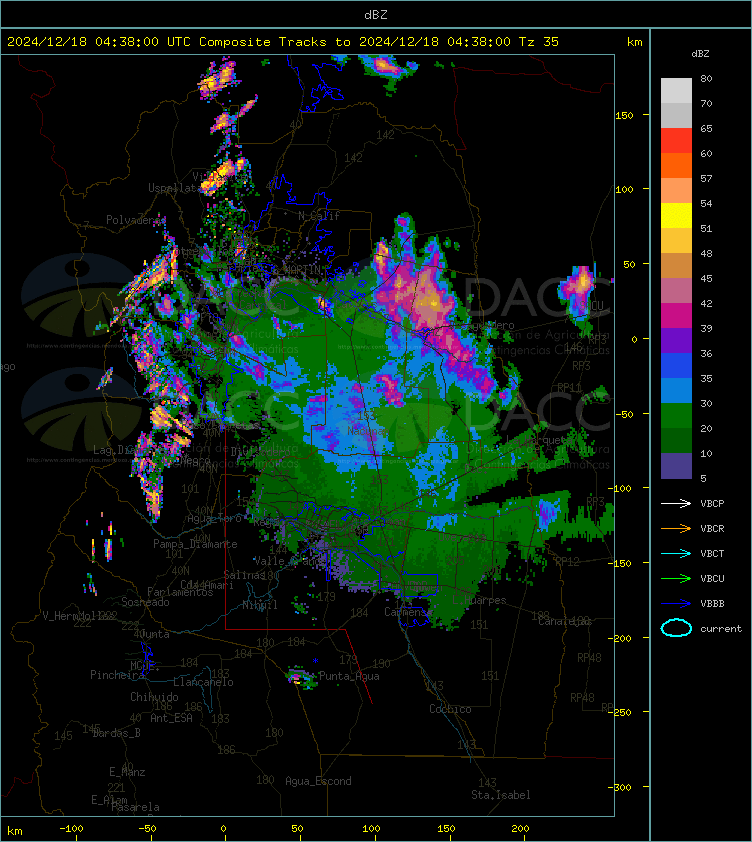Click the 'Sta.Isabel' place label on map
This screenshot has width=752, height=842.
501,795
